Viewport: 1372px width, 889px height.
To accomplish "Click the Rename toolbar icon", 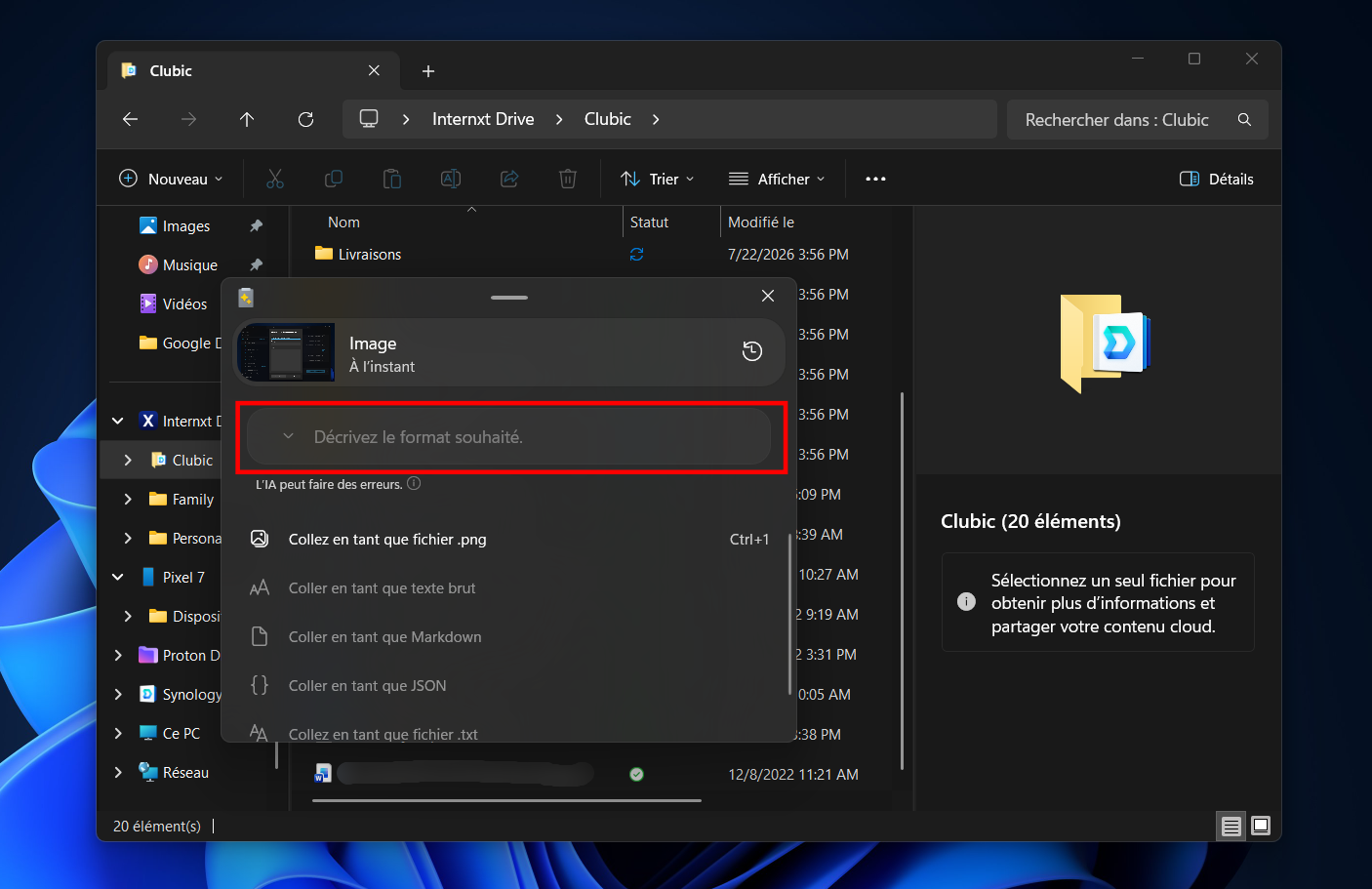I will (451, 179).
